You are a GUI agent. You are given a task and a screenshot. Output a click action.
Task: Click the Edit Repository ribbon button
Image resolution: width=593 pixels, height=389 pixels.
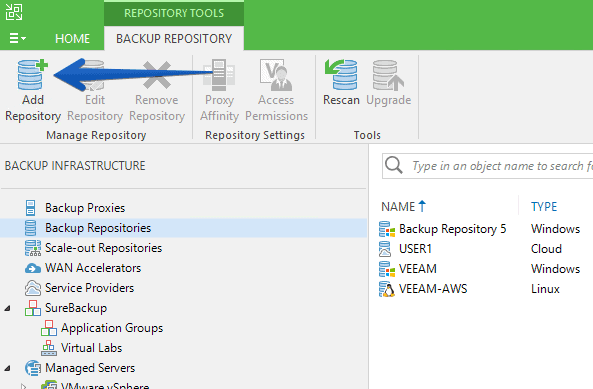point(95,91)
